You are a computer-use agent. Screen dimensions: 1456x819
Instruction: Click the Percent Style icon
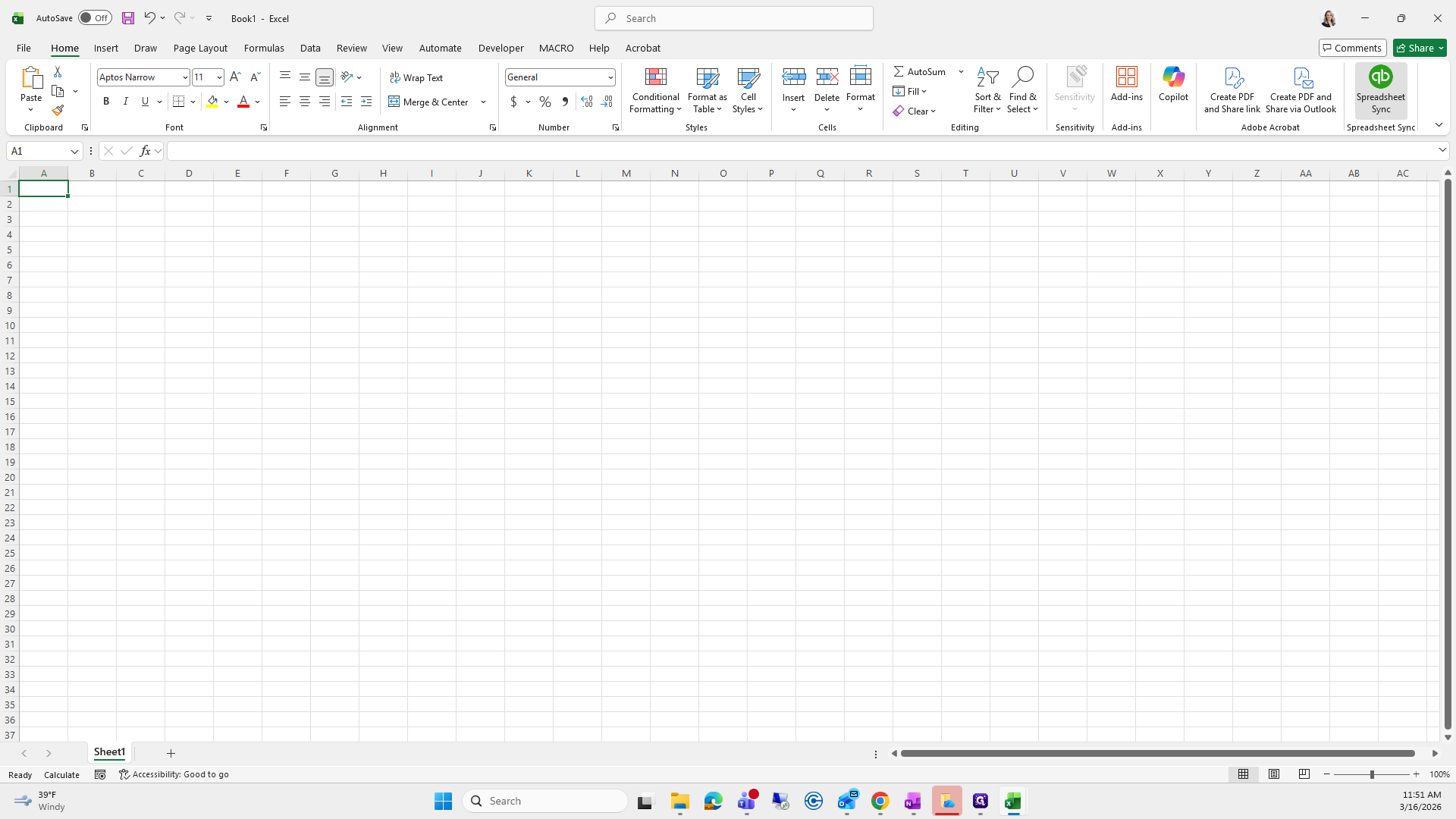[545, 102]
